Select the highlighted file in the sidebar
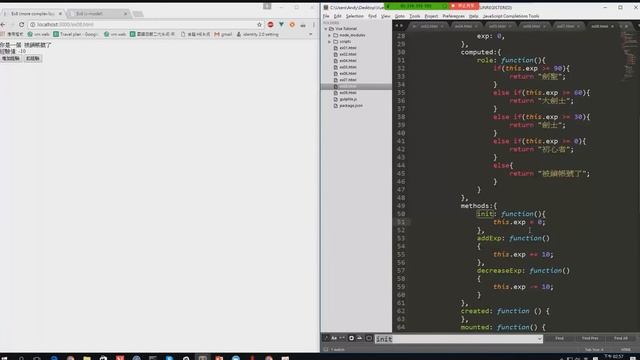Viewport: 640px width, 360px height. (x=356, y=87)
